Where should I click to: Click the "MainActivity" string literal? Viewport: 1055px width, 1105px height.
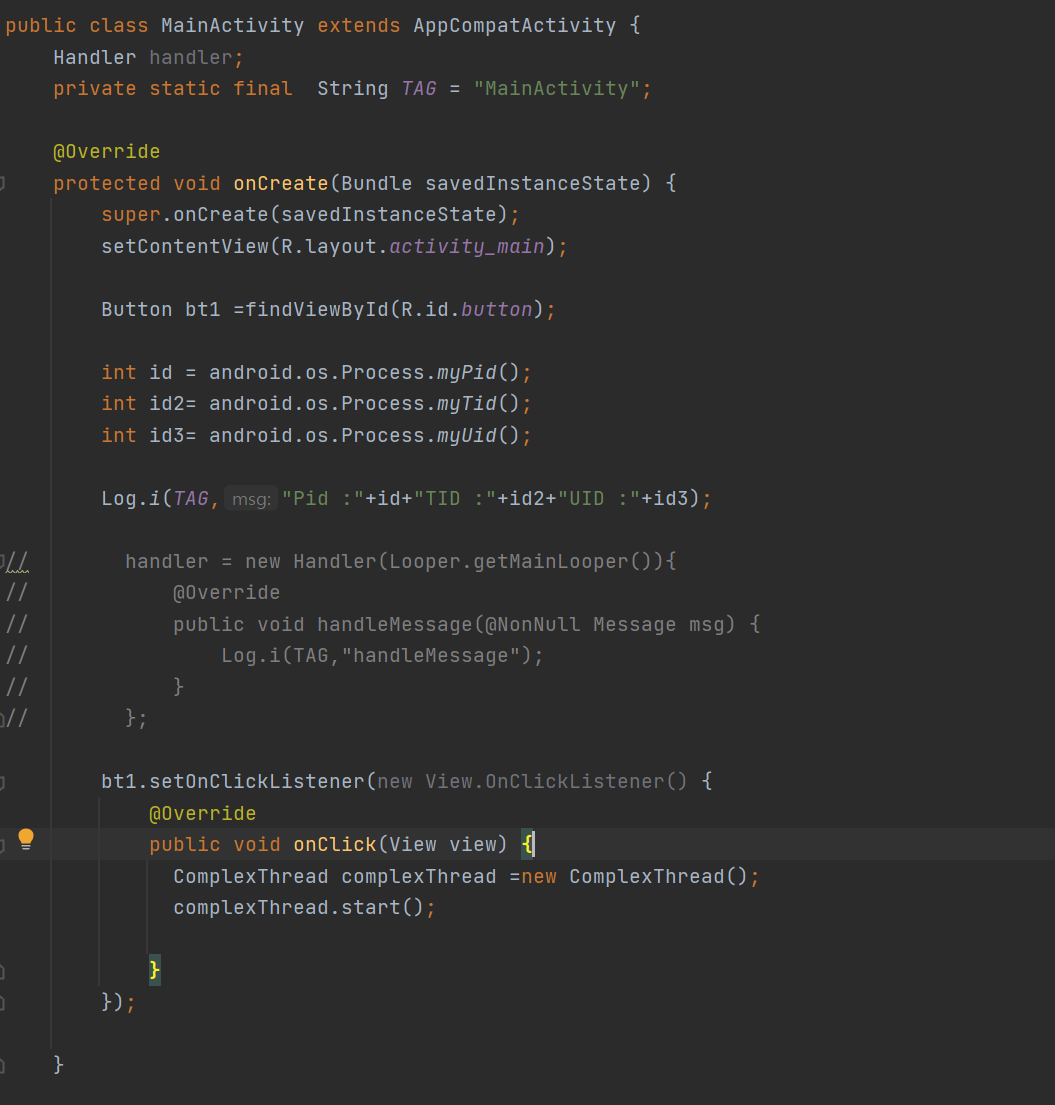click(x=556, y=89)
